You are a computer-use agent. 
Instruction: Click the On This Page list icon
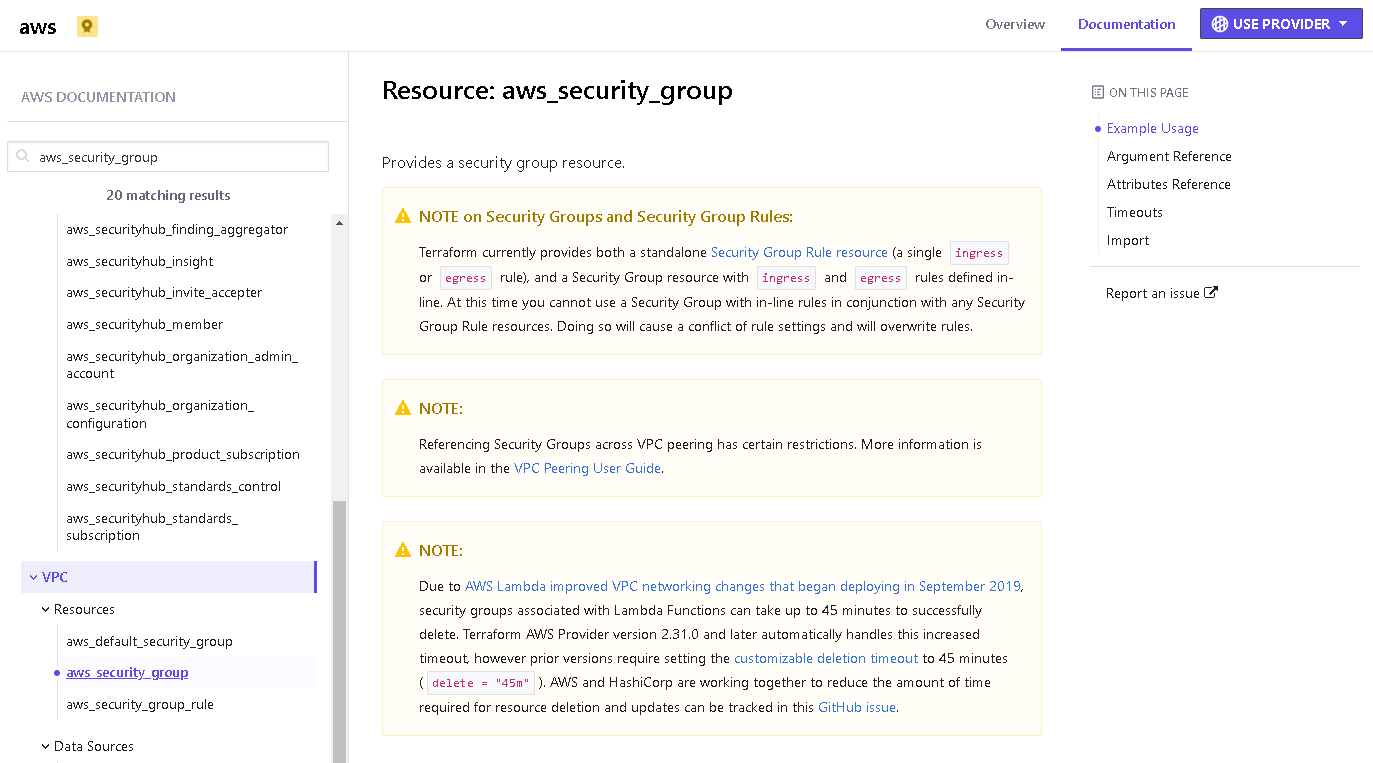tap(1098, 92)
